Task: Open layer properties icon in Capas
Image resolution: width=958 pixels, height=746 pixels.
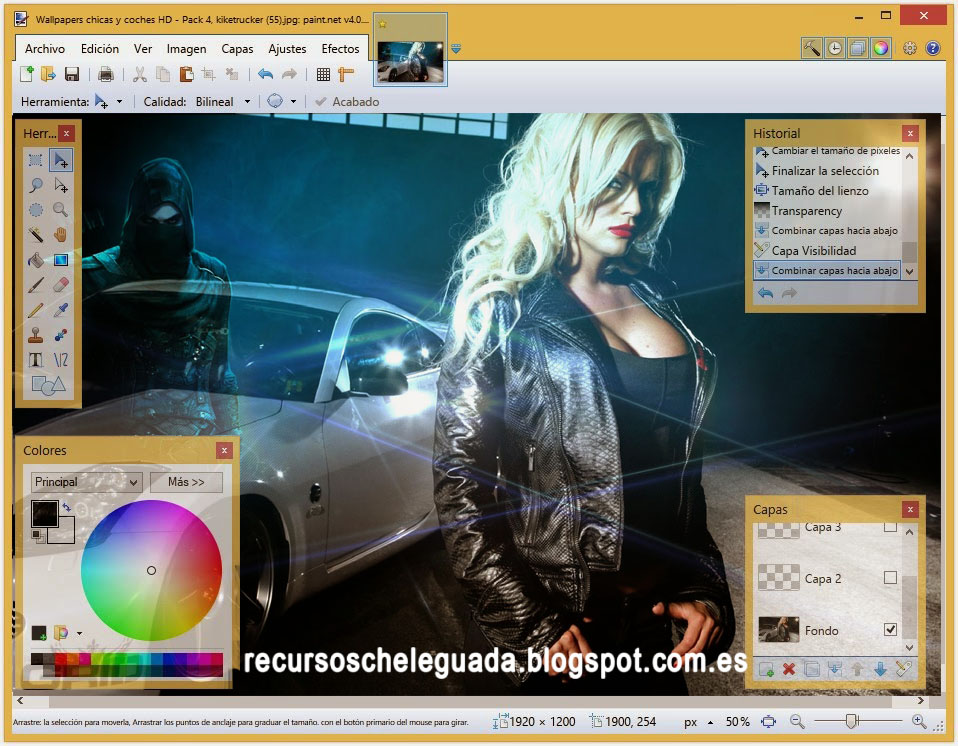Action: tap(903, 669)
